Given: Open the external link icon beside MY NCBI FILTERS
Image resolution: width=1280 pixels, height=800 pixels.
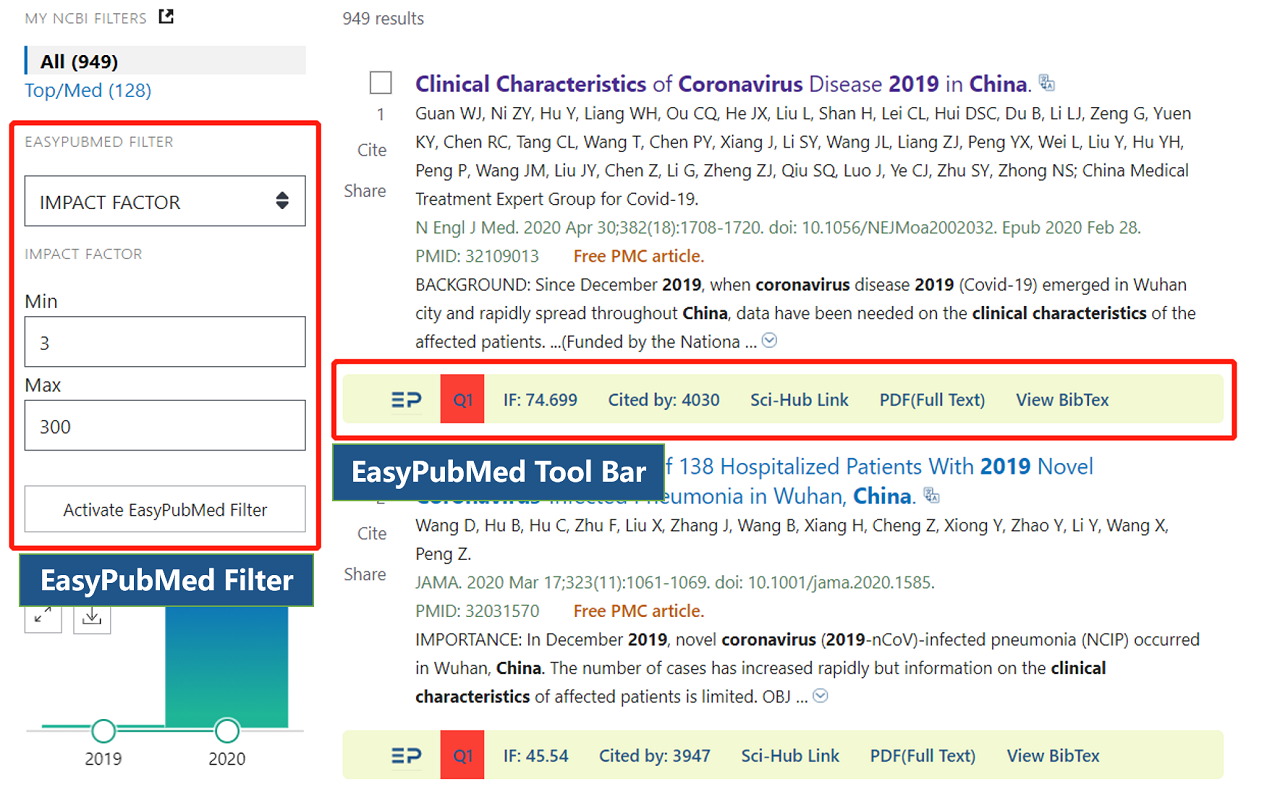Looking at the screenshot, I should point(167,16).
